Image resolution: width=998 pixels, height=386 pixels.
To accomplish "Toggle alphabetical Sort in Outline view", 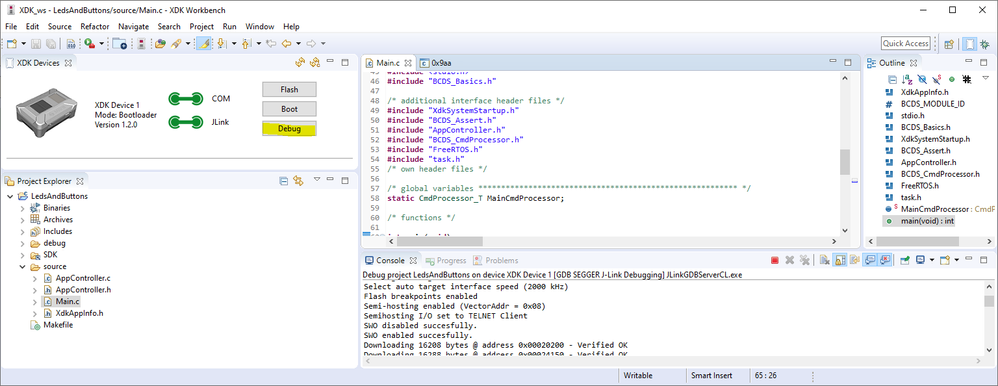I will [907, 79].
